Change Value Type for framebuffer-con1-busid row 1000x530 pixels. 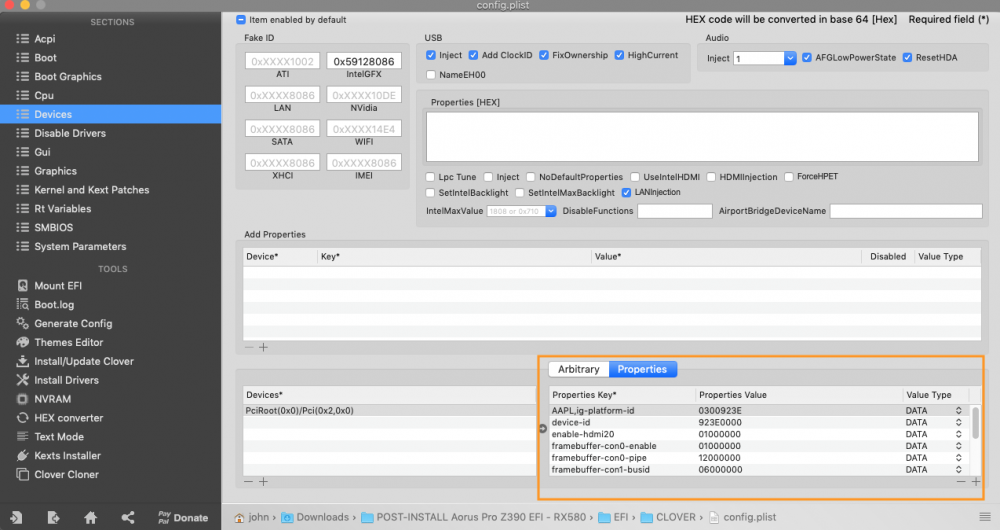959,469
